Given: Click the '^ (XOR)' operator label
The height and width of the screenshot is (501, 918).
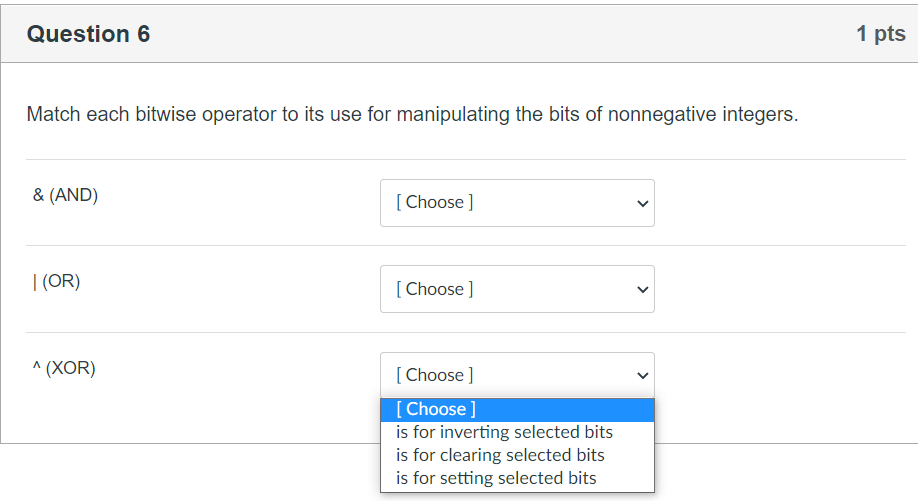Looking at the screenshot, I should pos(64,368).
